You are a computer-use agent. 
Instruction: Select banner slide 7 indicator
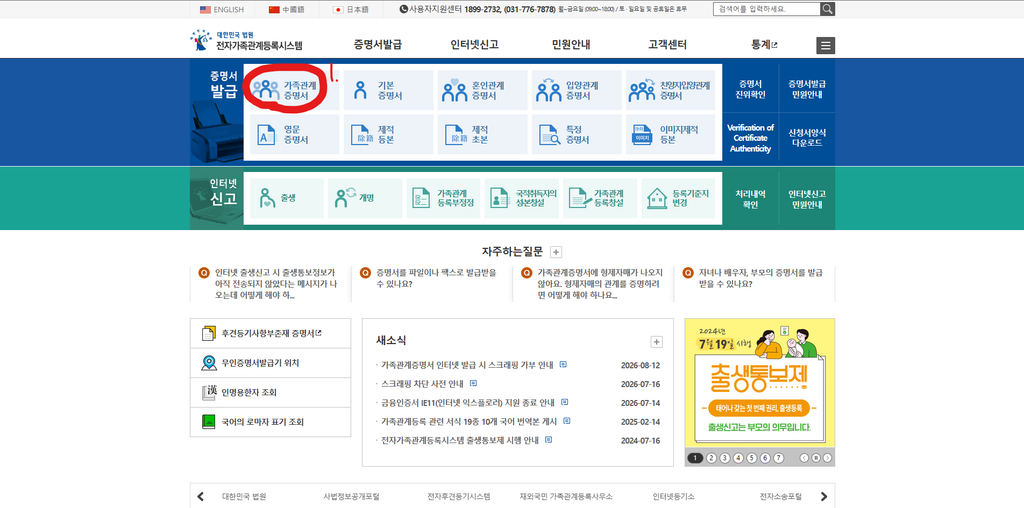(778, 458)
